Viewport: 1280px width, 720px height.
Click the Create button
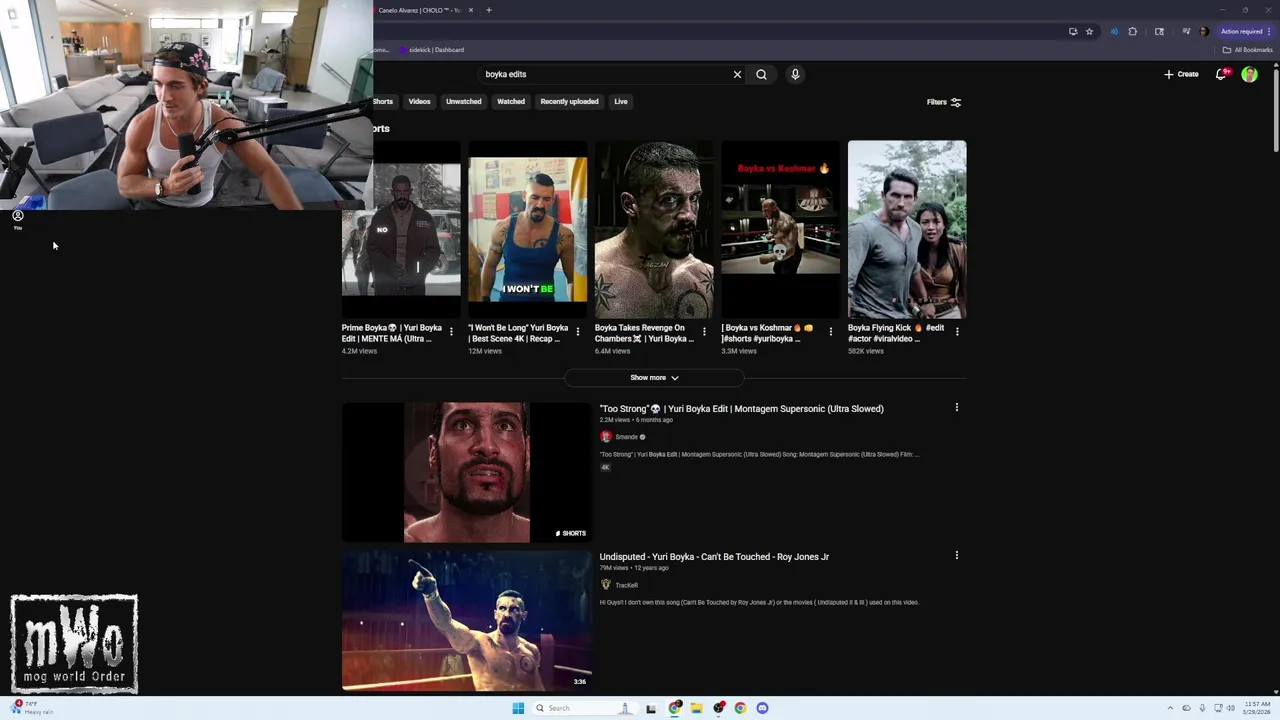[x=1181, y=74]
